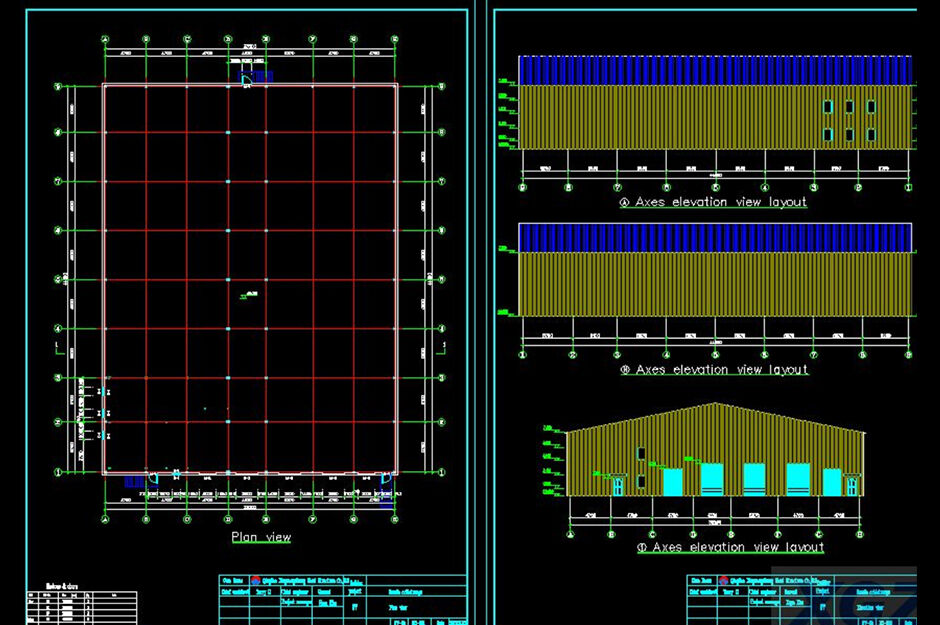Click the roof ridge peak of the gable elevation
This screenshot has width=940, height=625.
(715, 404)
